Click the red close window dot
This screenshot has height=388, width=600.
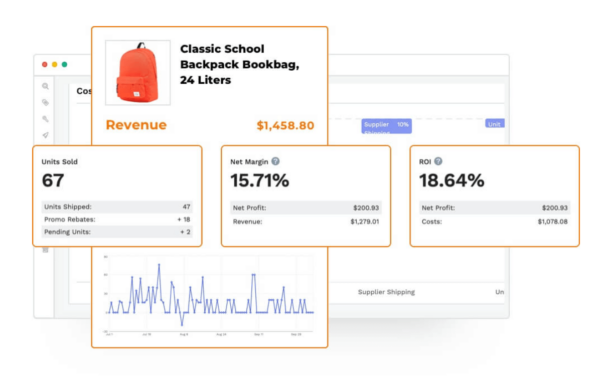[45, 64]
